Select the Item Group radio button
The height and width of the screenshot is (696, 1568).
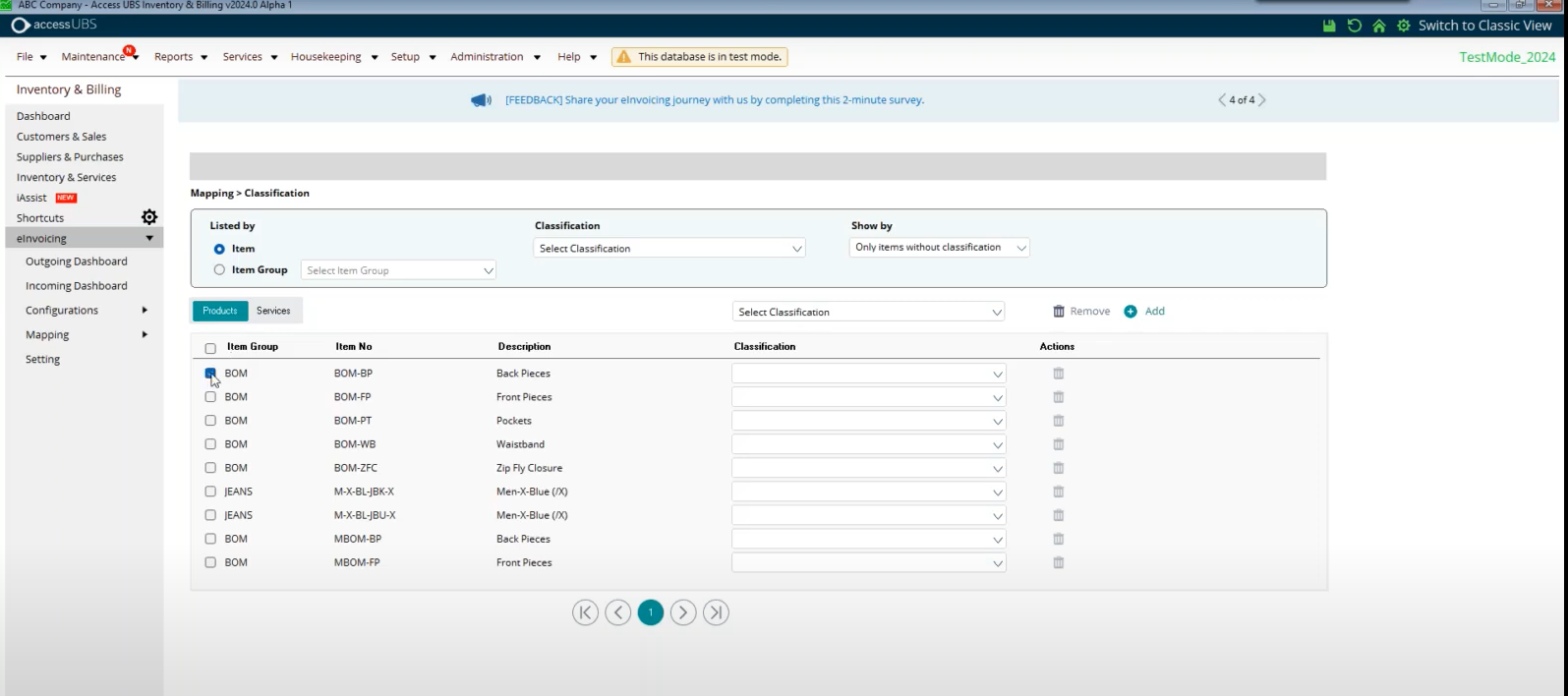219,270
